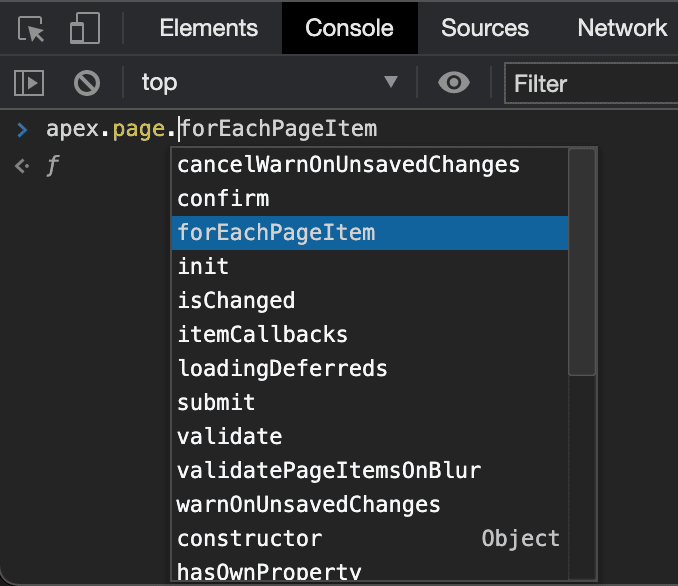The width and height of the screenshot is (678, 586).
Task: Pick the constructor Object suggestion
Action: click(x=250, y=539)
